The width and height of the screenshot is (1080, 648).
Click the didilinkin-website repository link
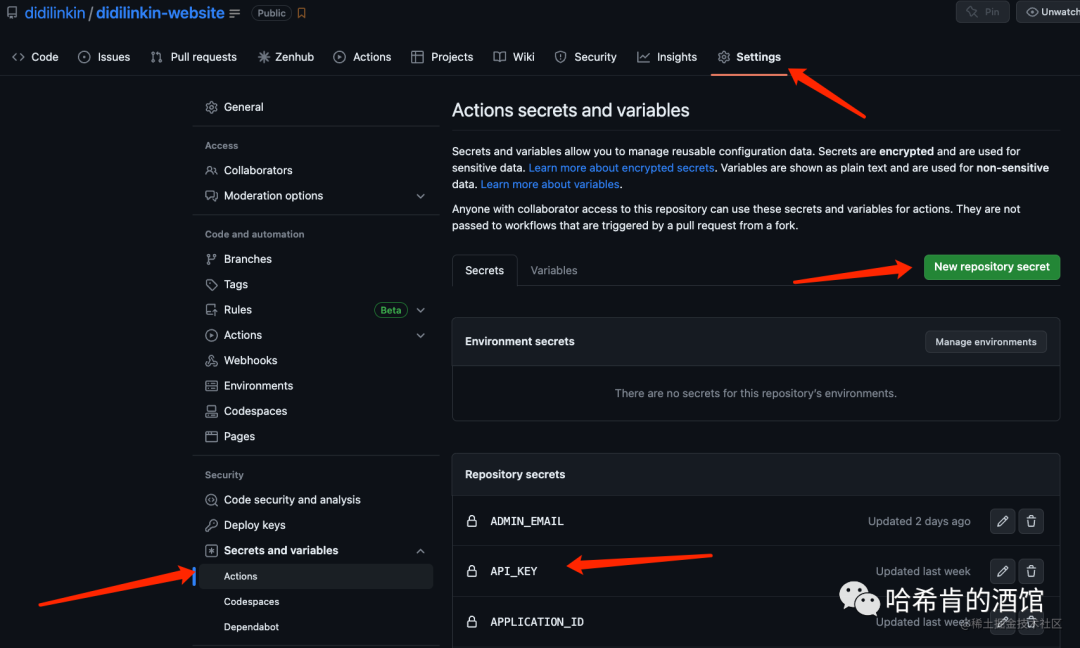160,13
